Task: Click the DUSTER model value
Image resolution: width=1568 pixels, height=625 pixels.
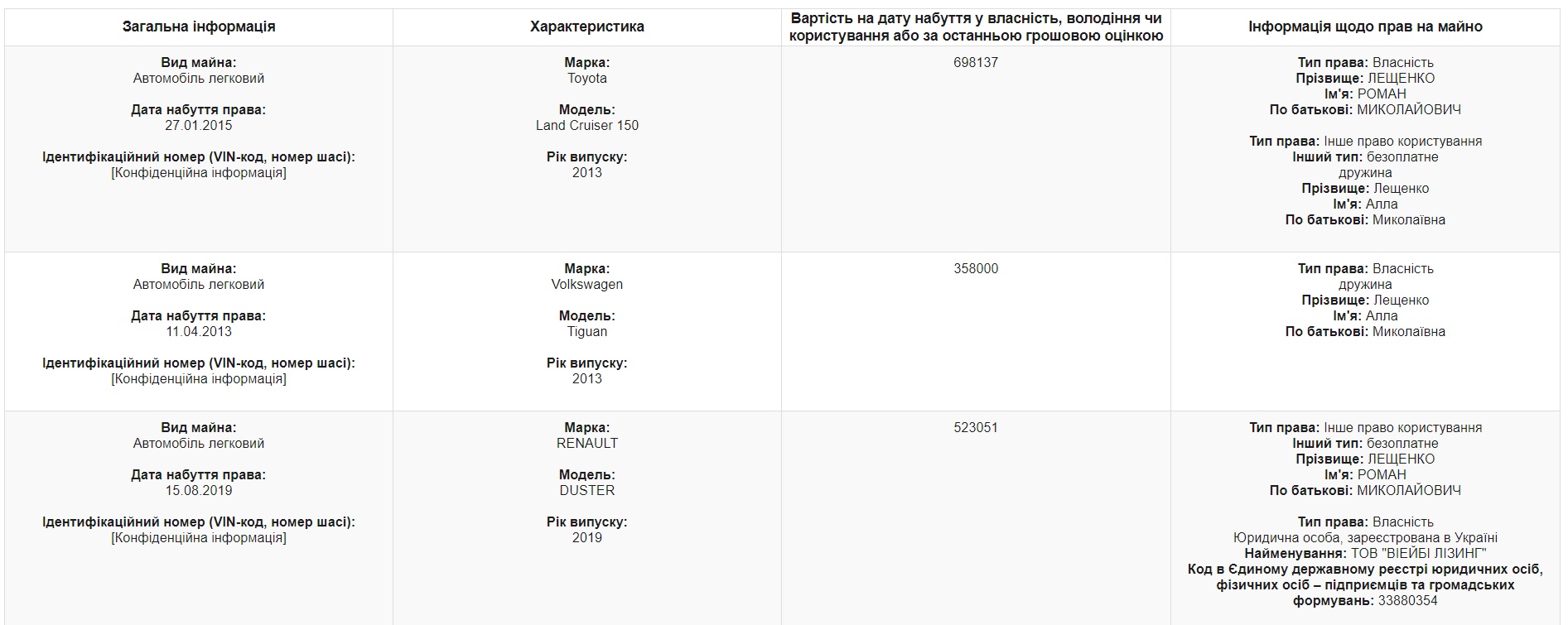Action: pos(587,490)
